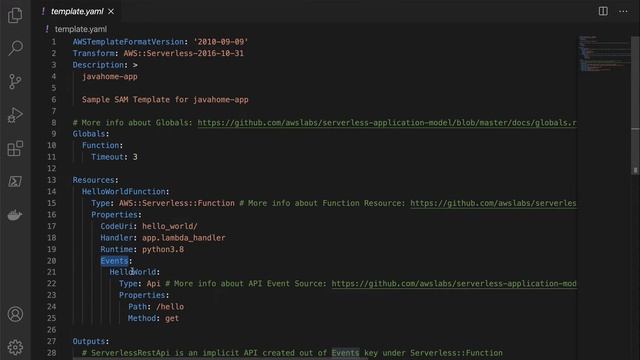This screenshot has height=360, width=640.
Task: Click line number 27
Action: [51, 341]
